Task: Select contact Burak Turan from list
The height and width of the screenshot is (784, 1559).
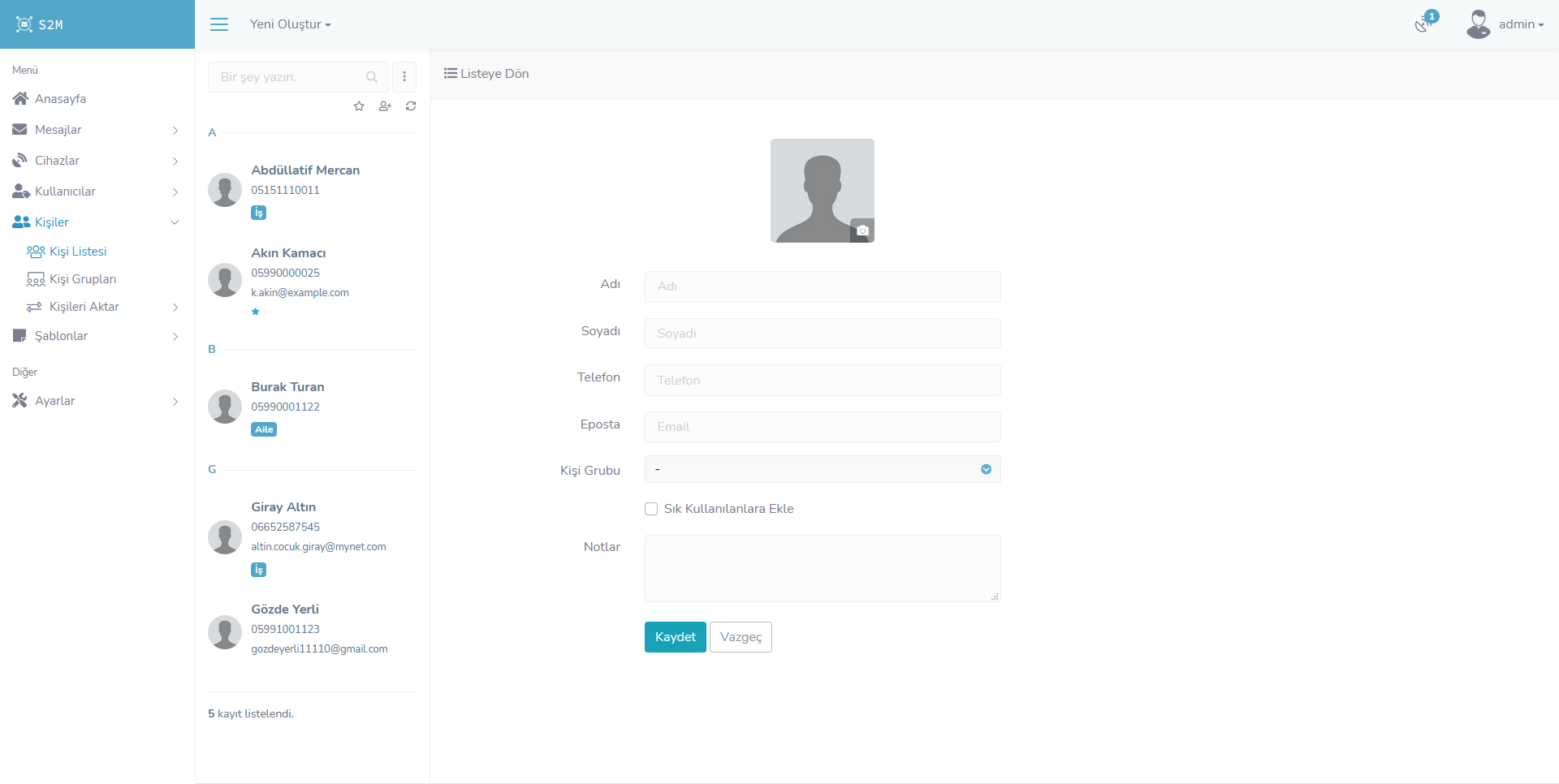Action: click(287, 387)
